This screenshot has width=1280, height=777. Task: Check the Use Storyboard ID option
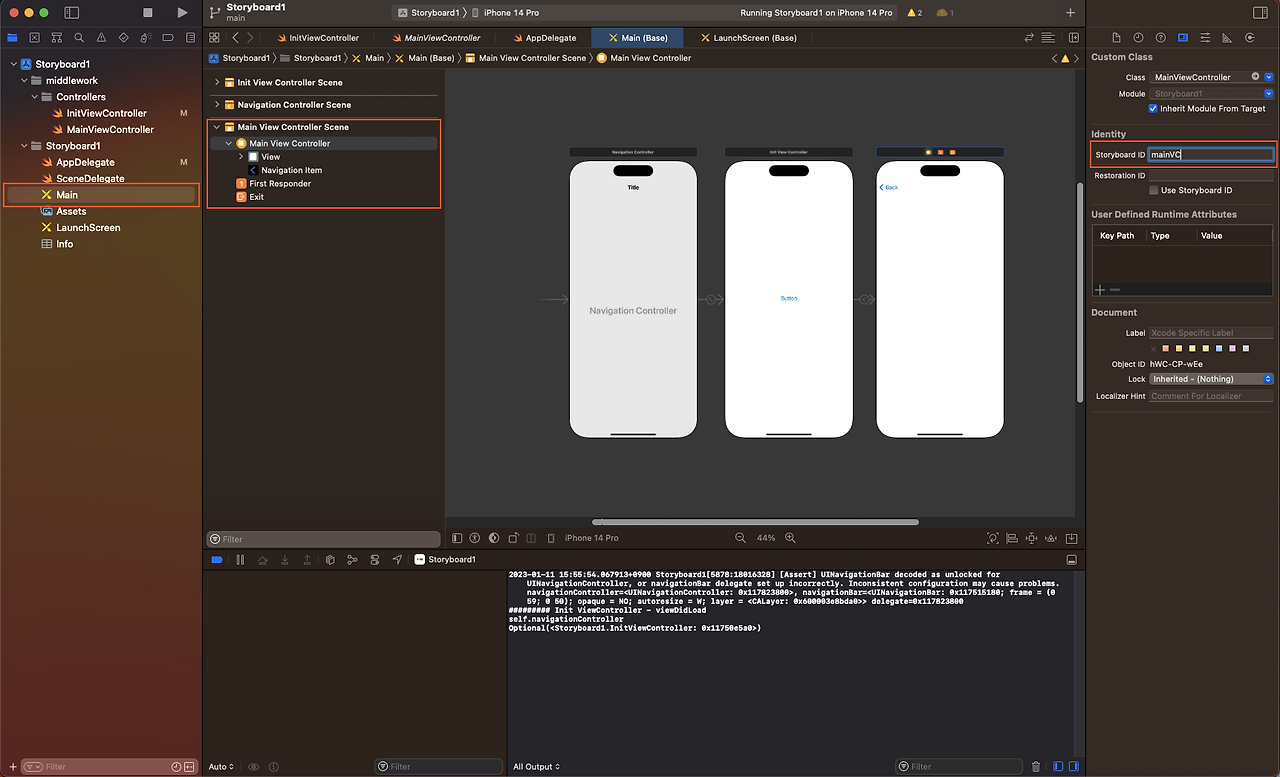(1152, 190)
